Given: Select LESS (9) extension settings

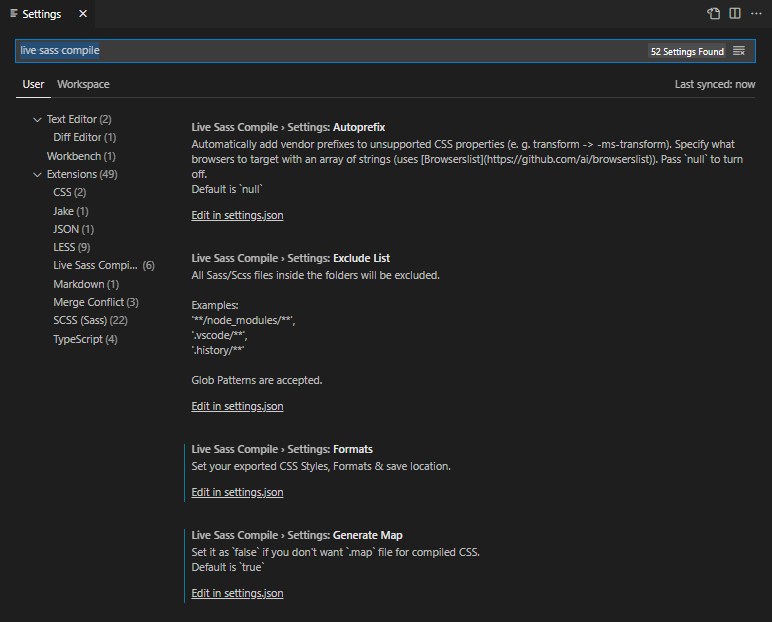Looking at the screenshot, I should [71, 247].
